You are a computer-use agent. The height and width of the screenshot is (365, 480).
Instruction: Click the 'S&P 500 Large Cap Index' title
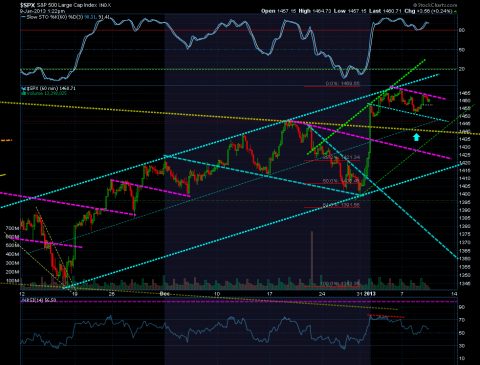66,5
